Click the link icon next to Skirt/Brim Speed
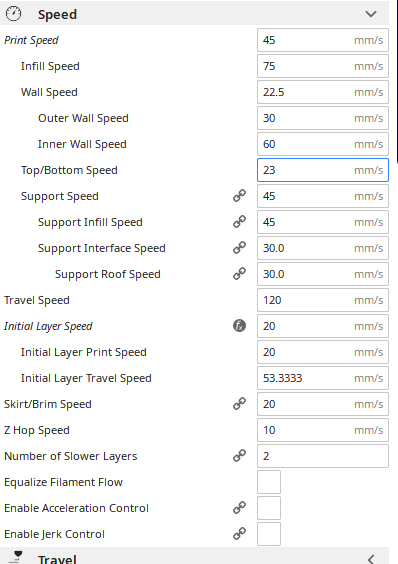The image size is (398, 564). (x=239, y=404)
